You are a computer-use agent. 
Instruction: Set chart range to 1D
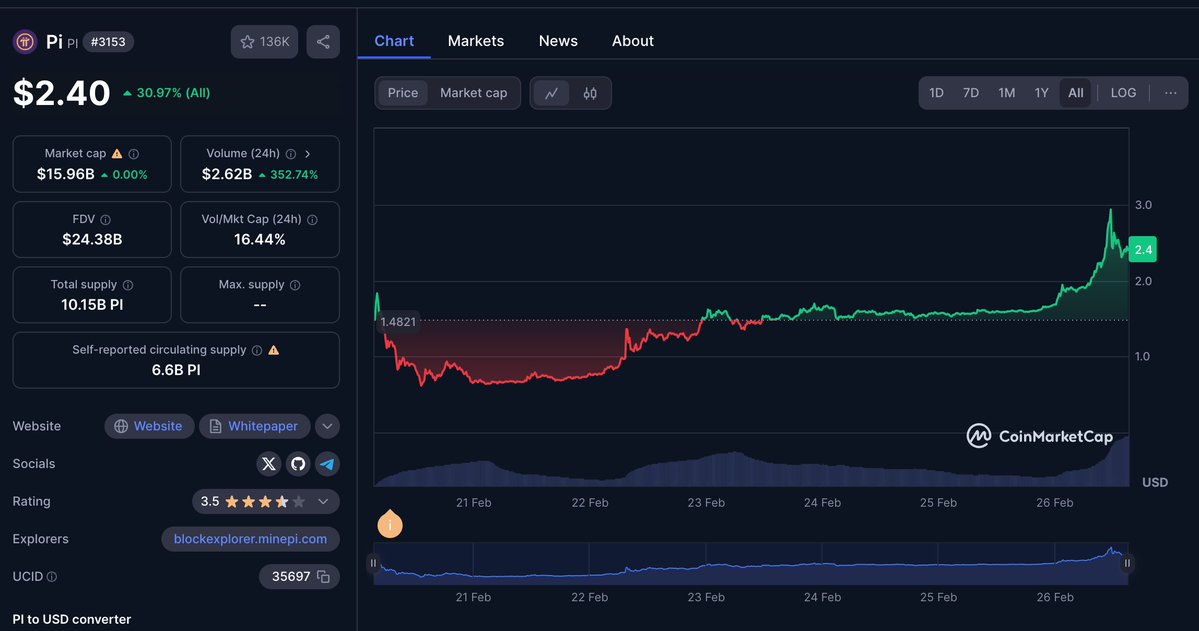coord(936,93)
